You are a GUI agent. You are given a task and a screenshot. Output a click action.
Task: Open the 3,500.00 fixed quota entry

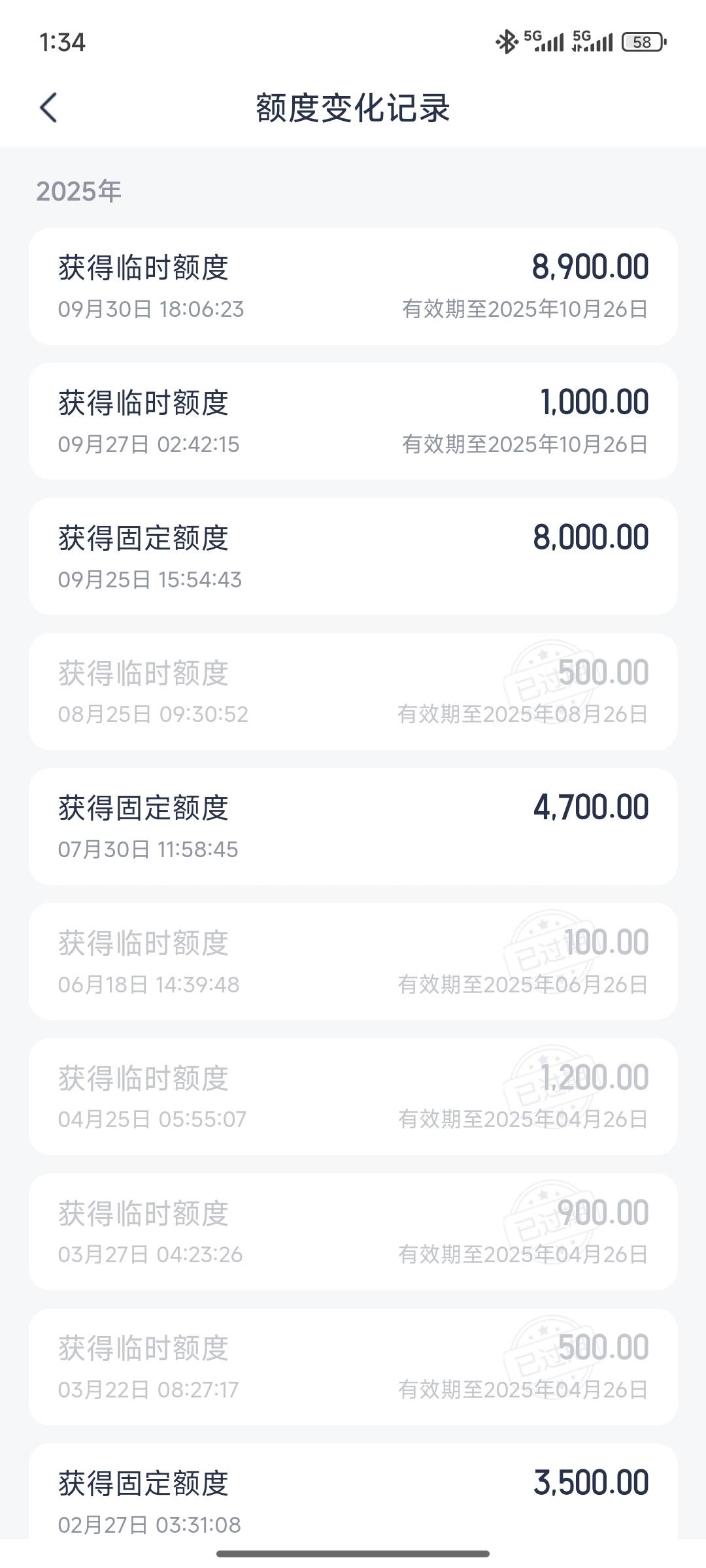tap(353, 1496)
